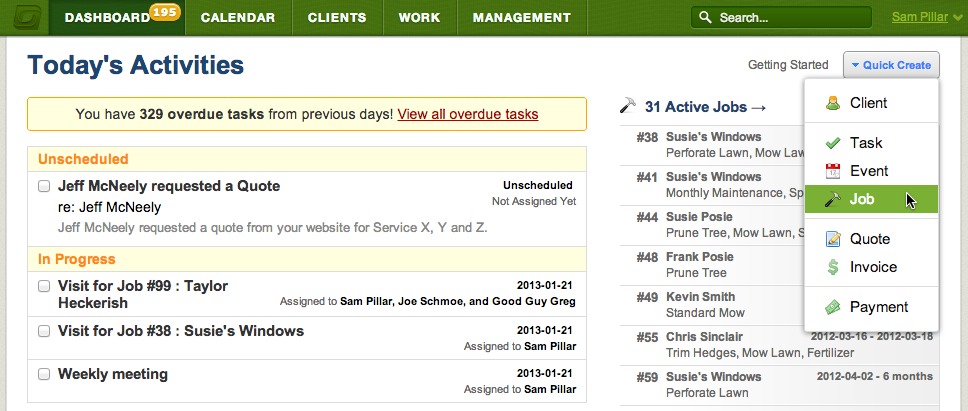Click the Getting Started link

(788, 65)
